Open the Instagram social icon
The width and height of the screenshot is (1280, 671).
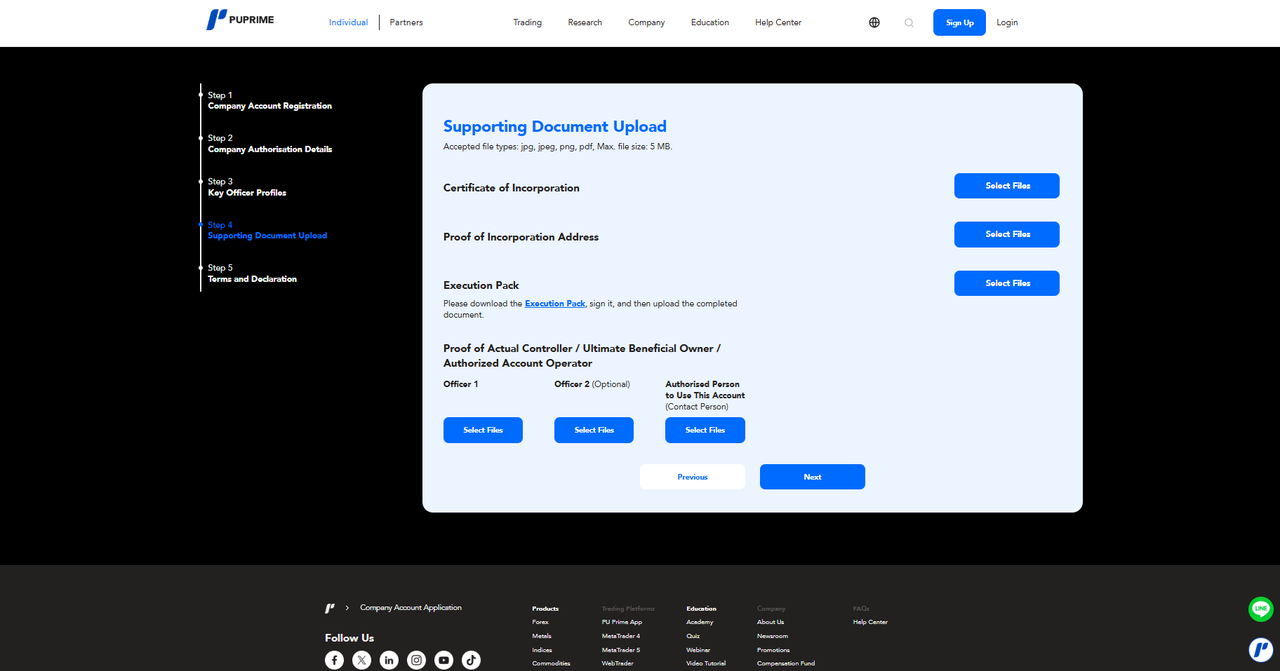(416, 660)
